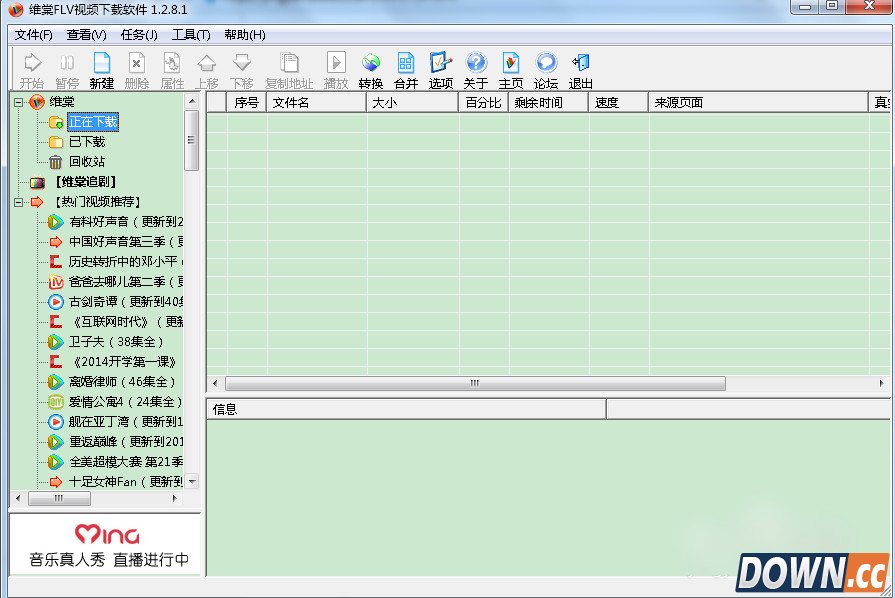Select the 新建 (New task) icon
The height and width of the screenshot is (598, 895).
pyautogui.click(x=103, y=67)
